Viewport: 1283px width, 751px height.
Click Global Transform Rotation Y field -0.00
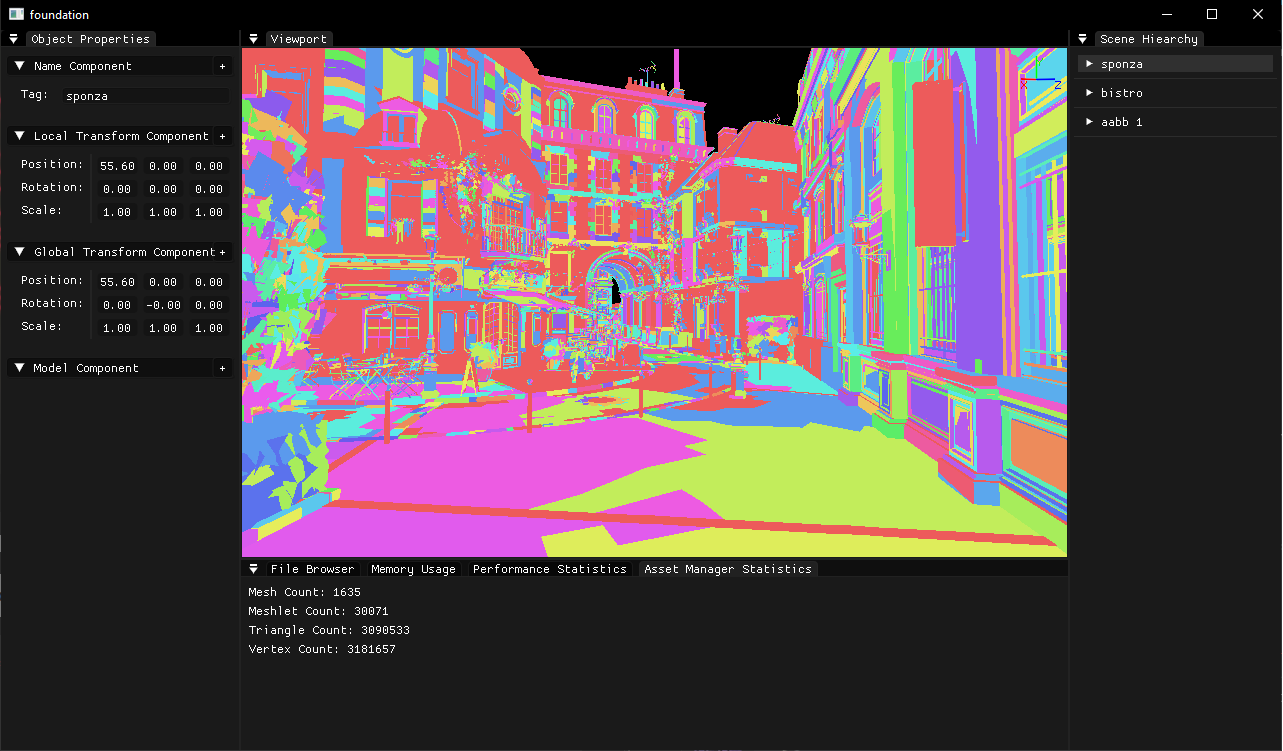(x=163, y=305)
